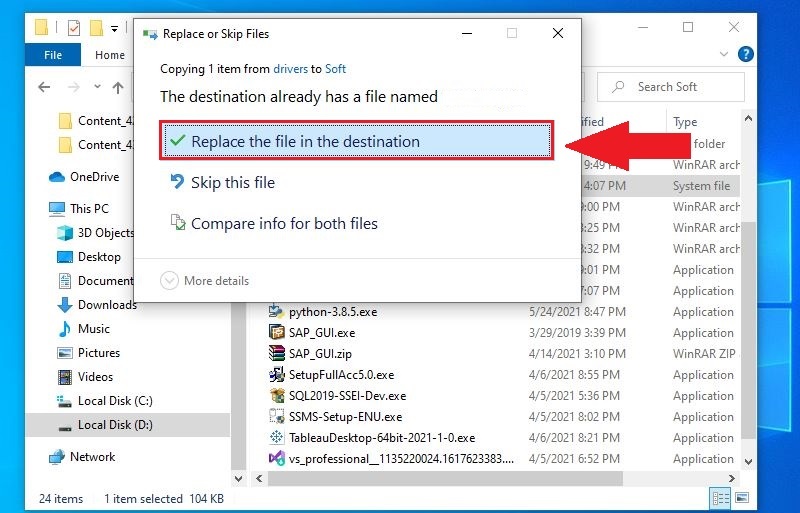Image resolution: width=800 pixels, height=513 pixels.
Task: Select the SAP_GUI.zip archive
Action: click(320, 354)
